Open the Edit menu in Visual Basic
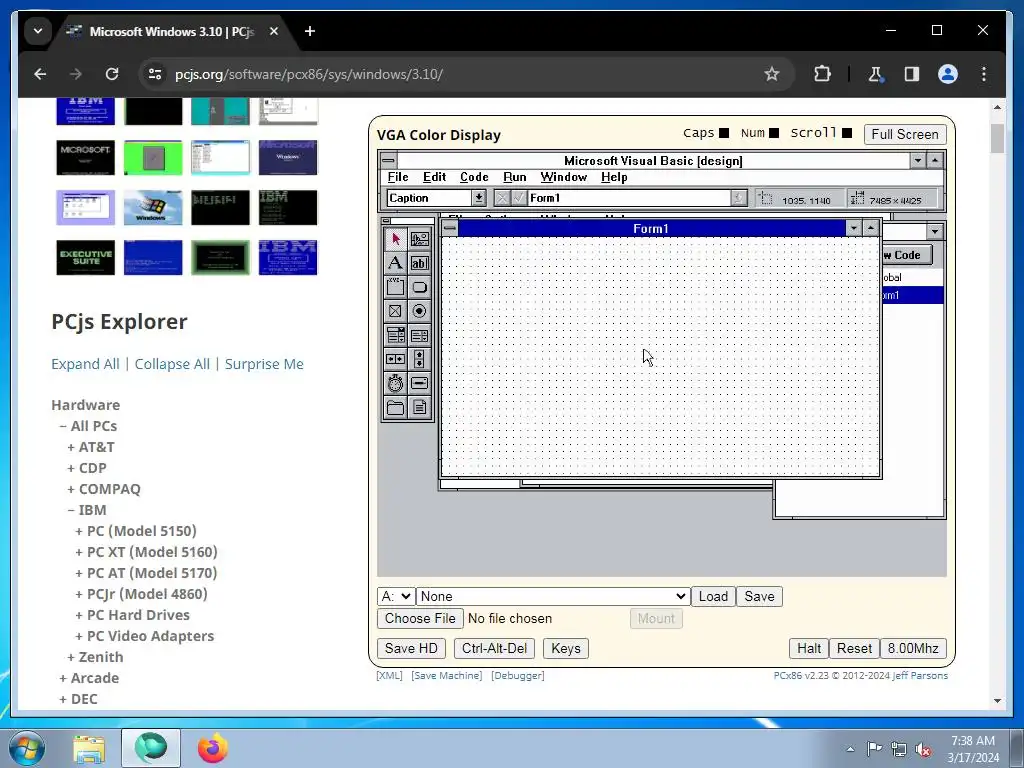This screenshot has height=768, width=1024. tap(434, 177)
